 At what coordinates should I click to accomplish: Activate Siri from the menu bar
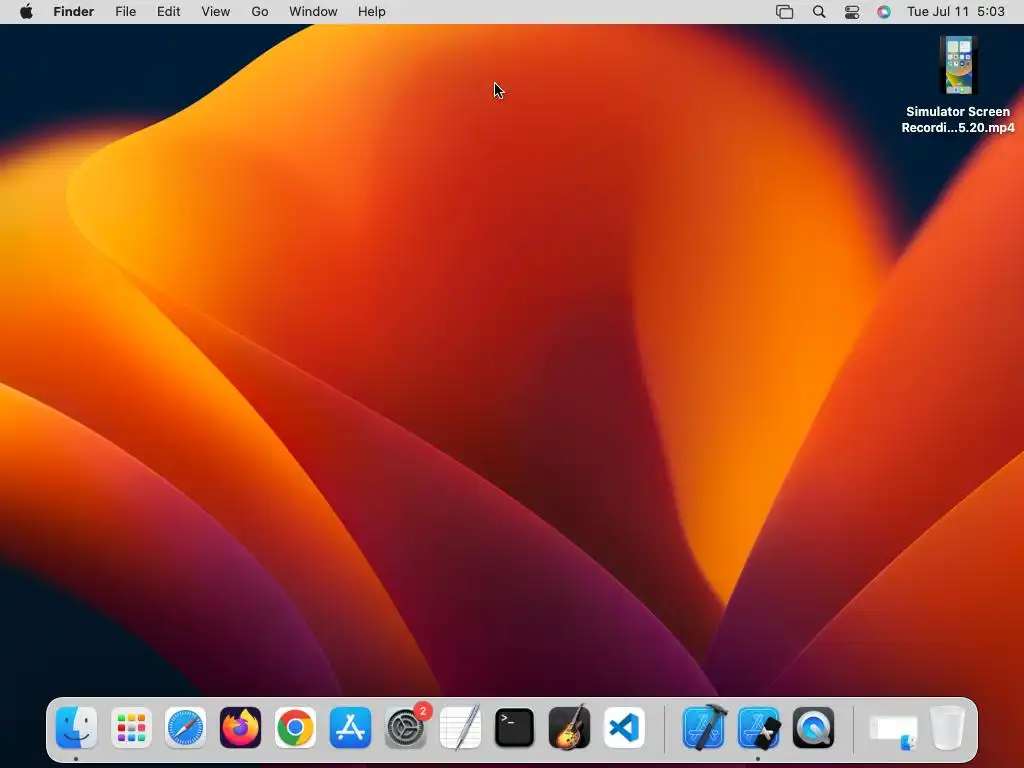pos(884,12)
